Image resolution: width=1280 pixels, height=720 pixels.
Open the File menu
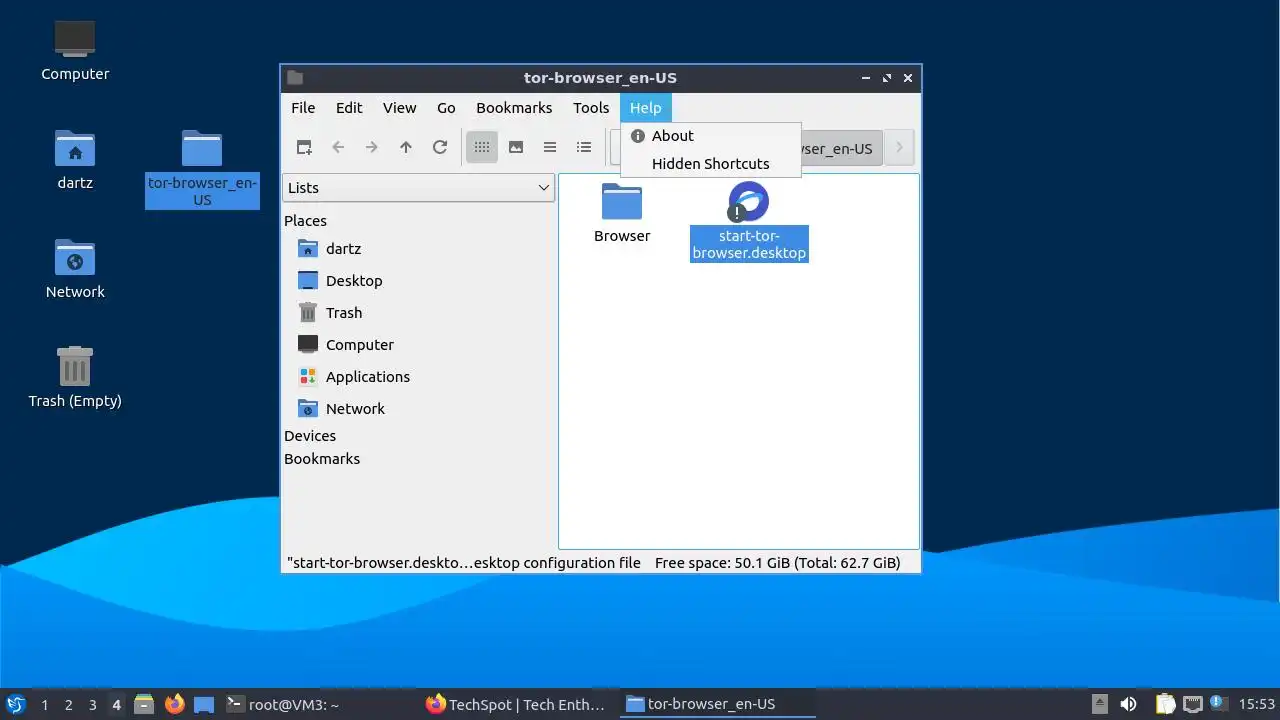[x=303, y=107]
